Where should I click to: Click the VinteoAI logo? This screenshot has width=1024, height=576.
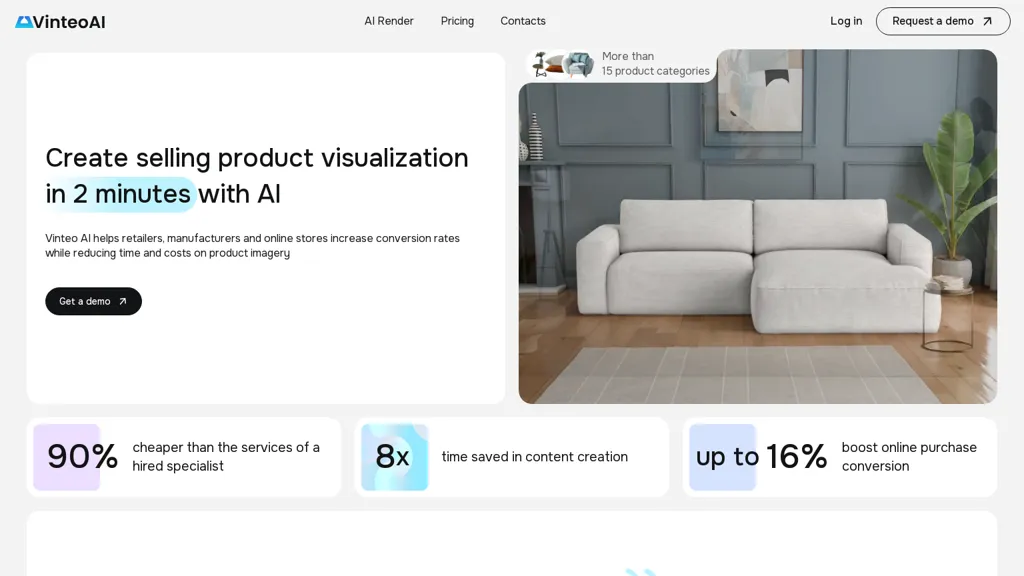(x=60, y=22)
